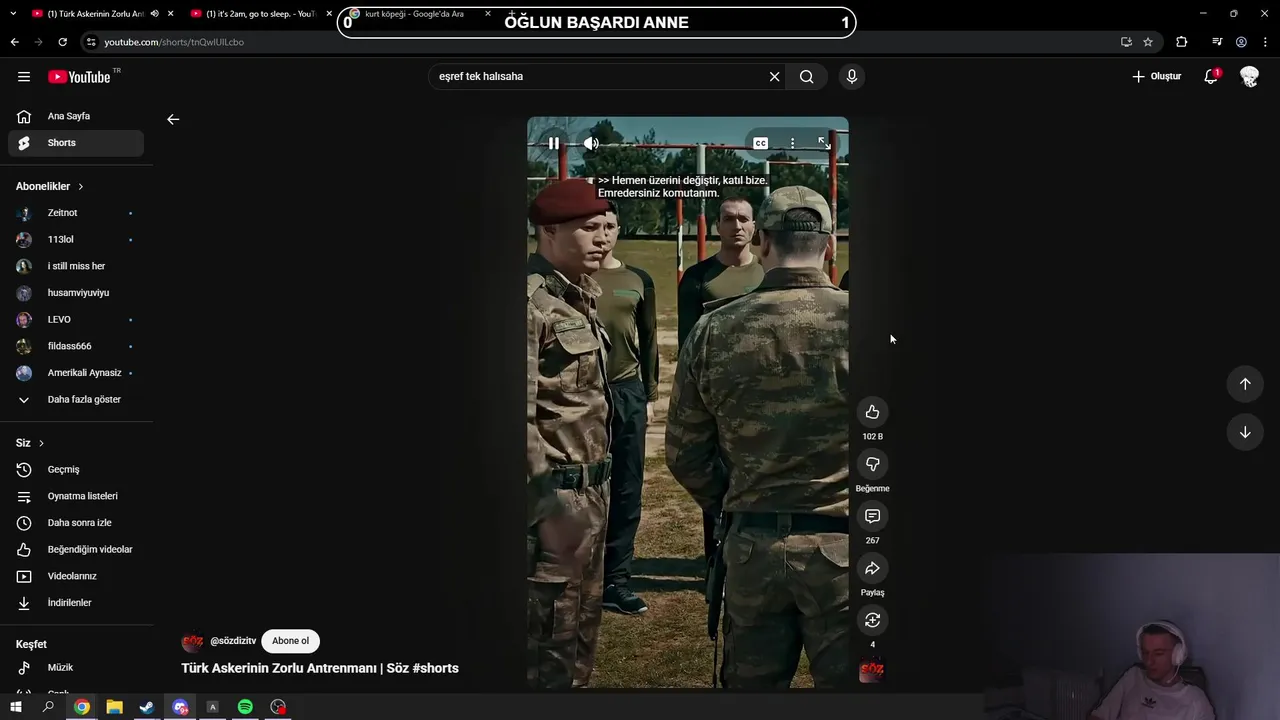
Task: Mute the Short's volume
Action: pos(591,143)
